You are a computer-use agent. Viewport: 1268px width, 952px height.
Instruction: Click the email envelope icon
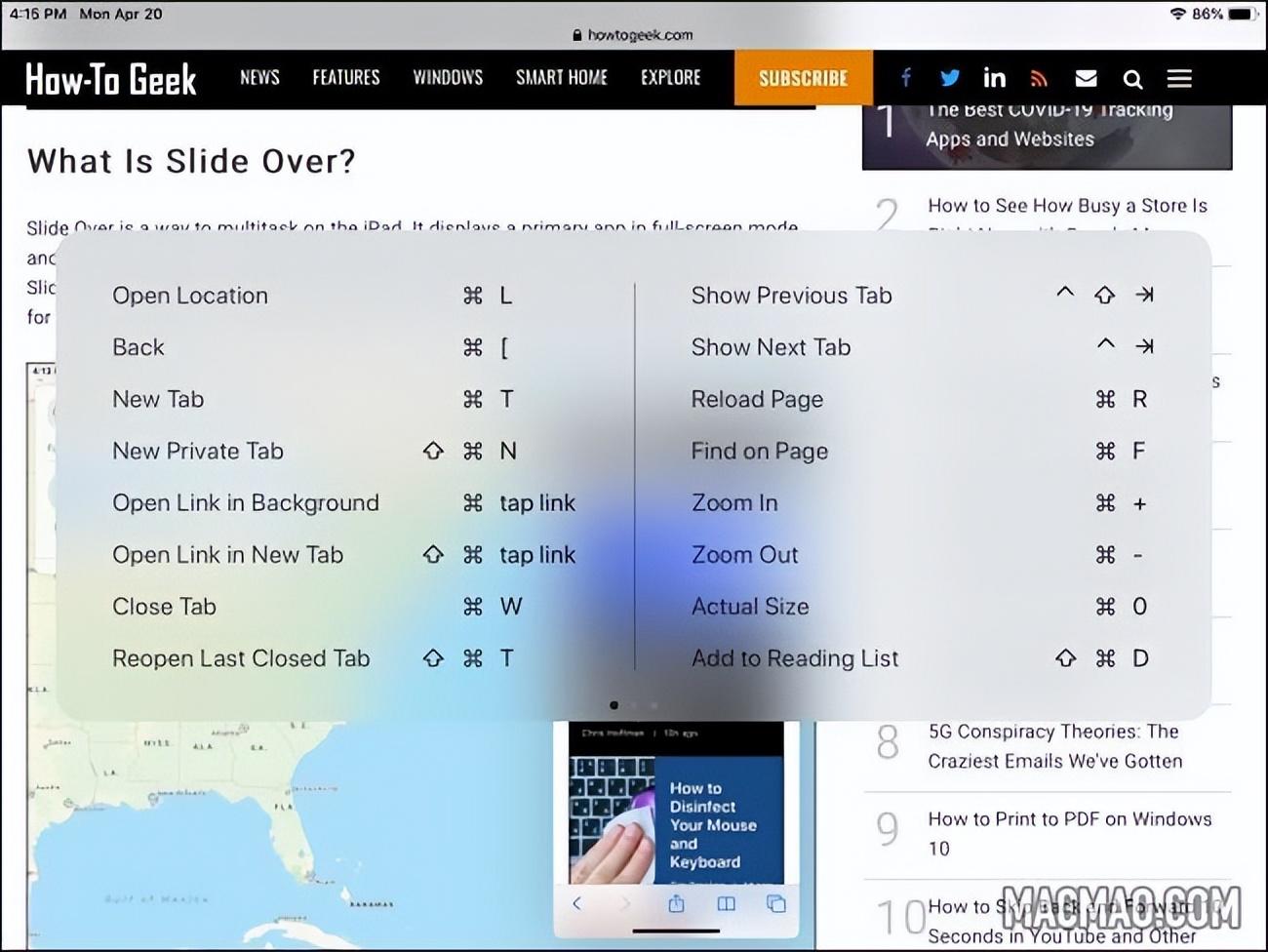[1086, 79]
